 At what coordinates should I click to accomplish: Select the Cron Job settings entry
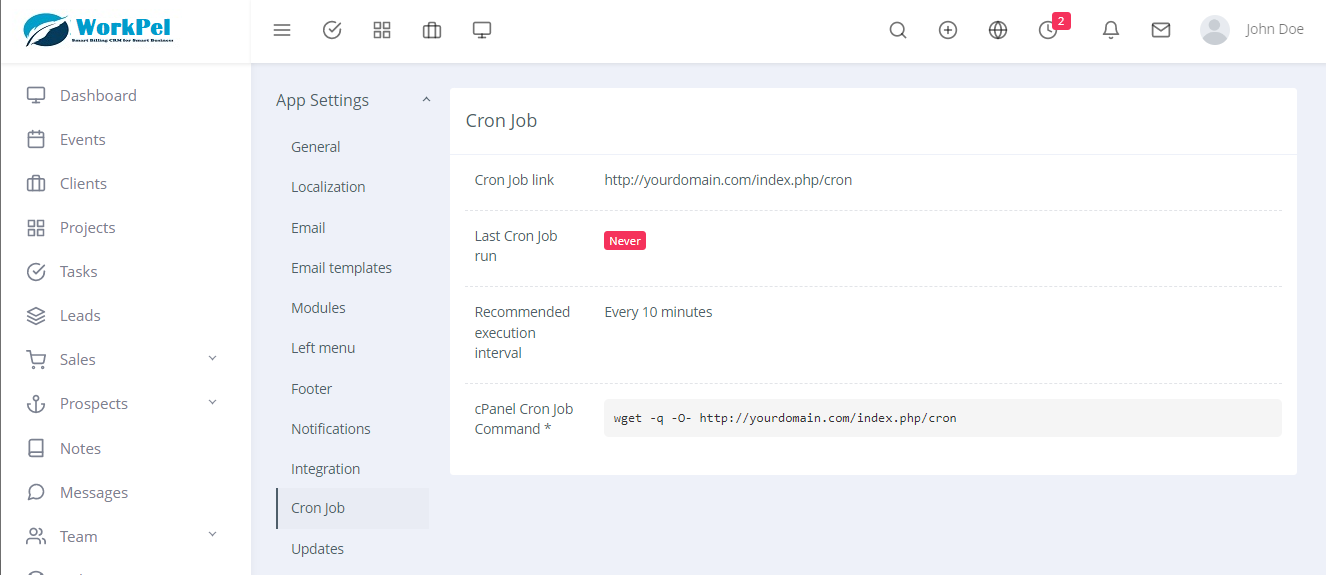352,508
